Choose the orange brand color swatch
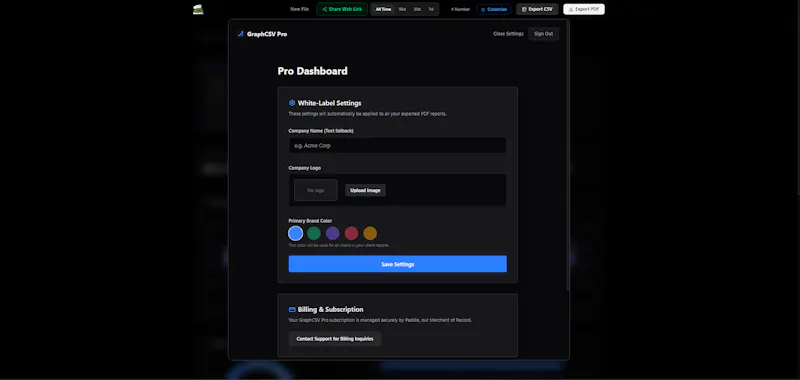Screen dimensions: 800x380 tap(370, 234)
